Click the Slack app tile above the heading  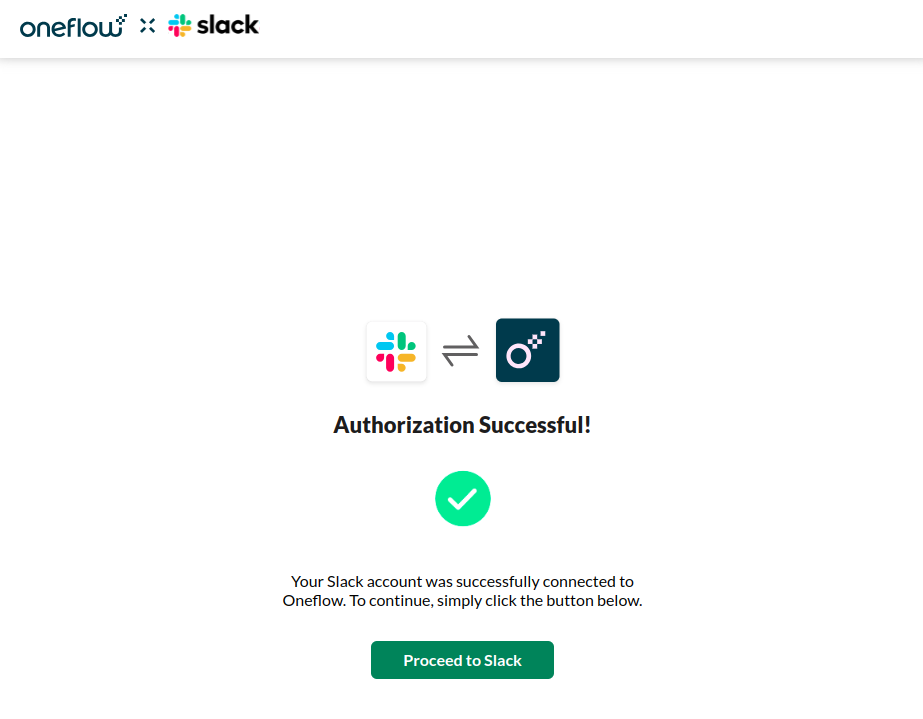click(396, 351)
